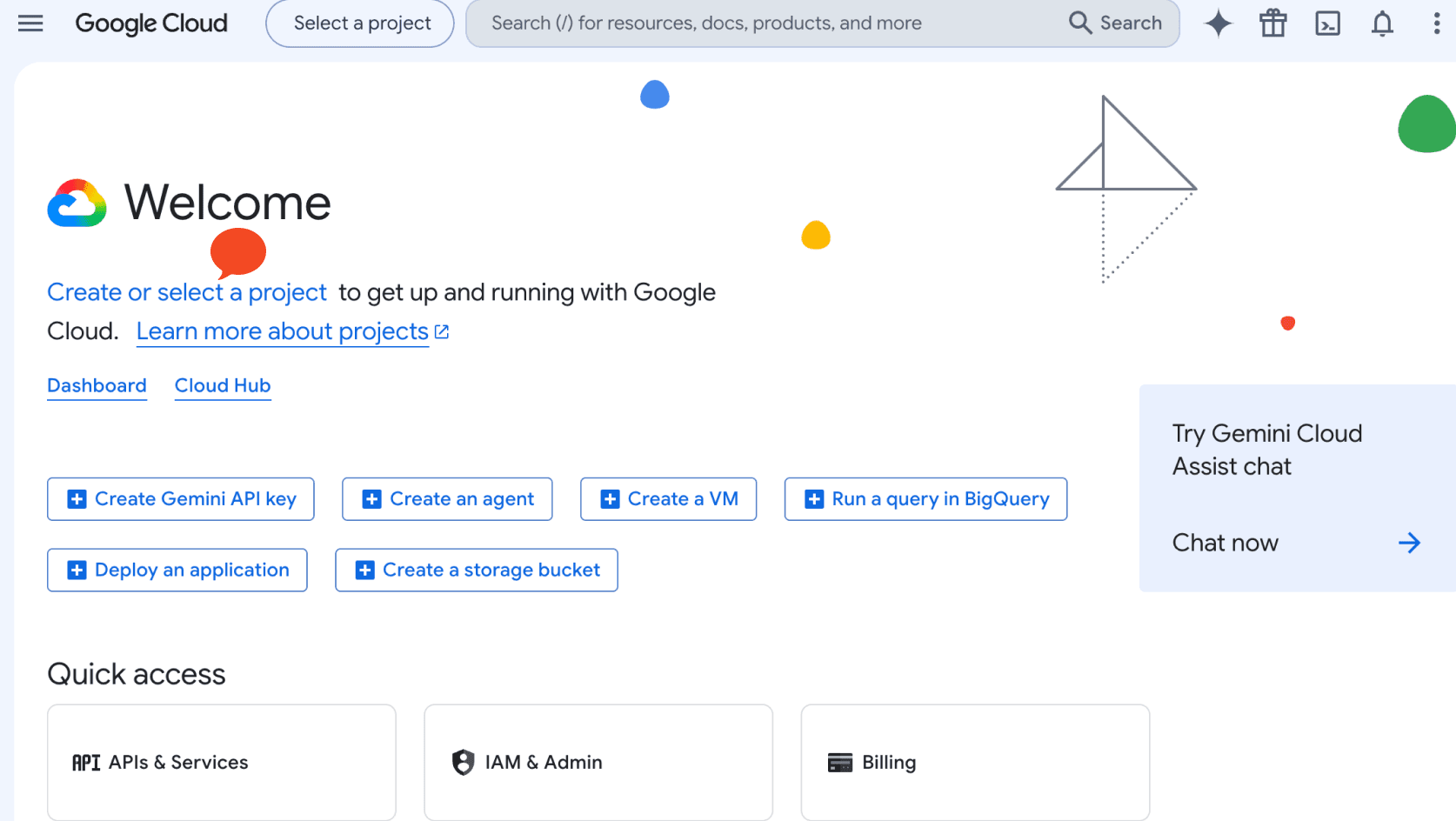
Task: Click the credit card icon in Billing card
Action: tap(840, 763)
